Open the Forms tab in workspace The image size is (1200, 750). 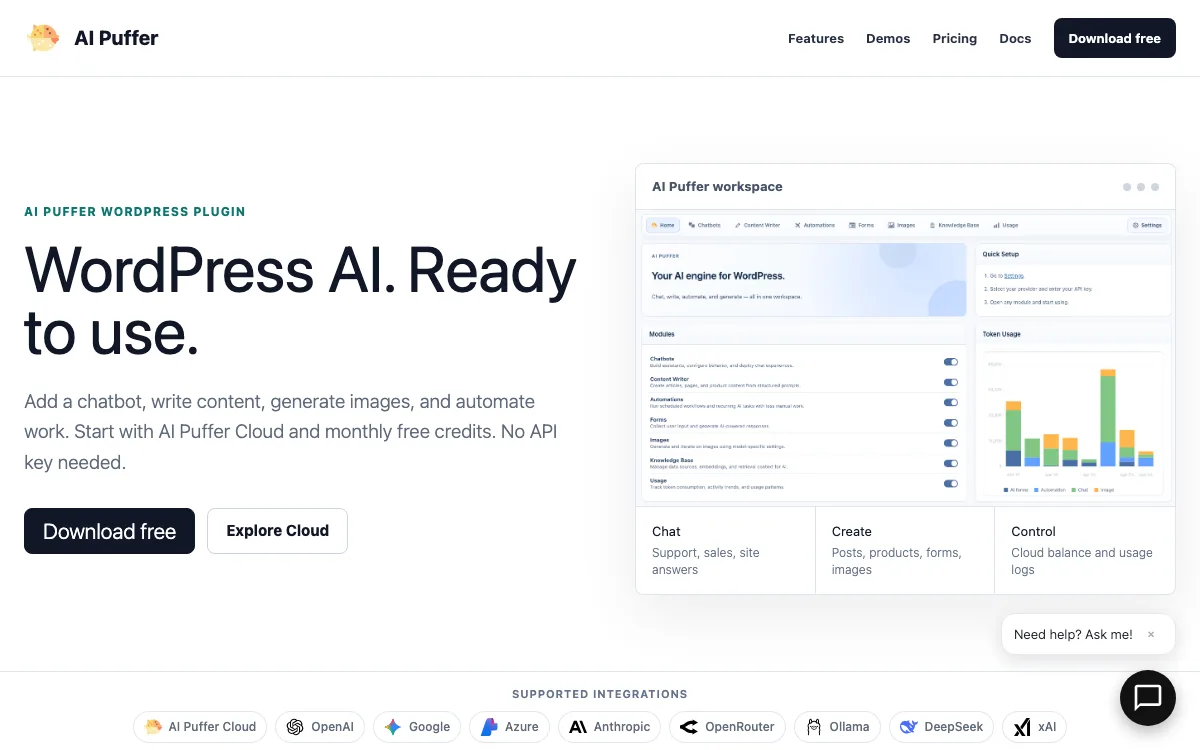861,225
